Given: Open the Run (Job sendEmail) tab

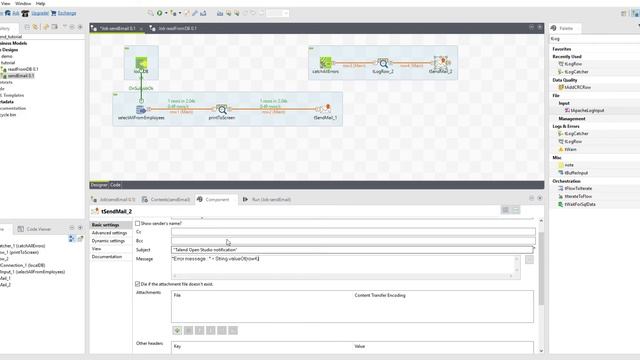Looking at the screenshot, I should (267, 200).
